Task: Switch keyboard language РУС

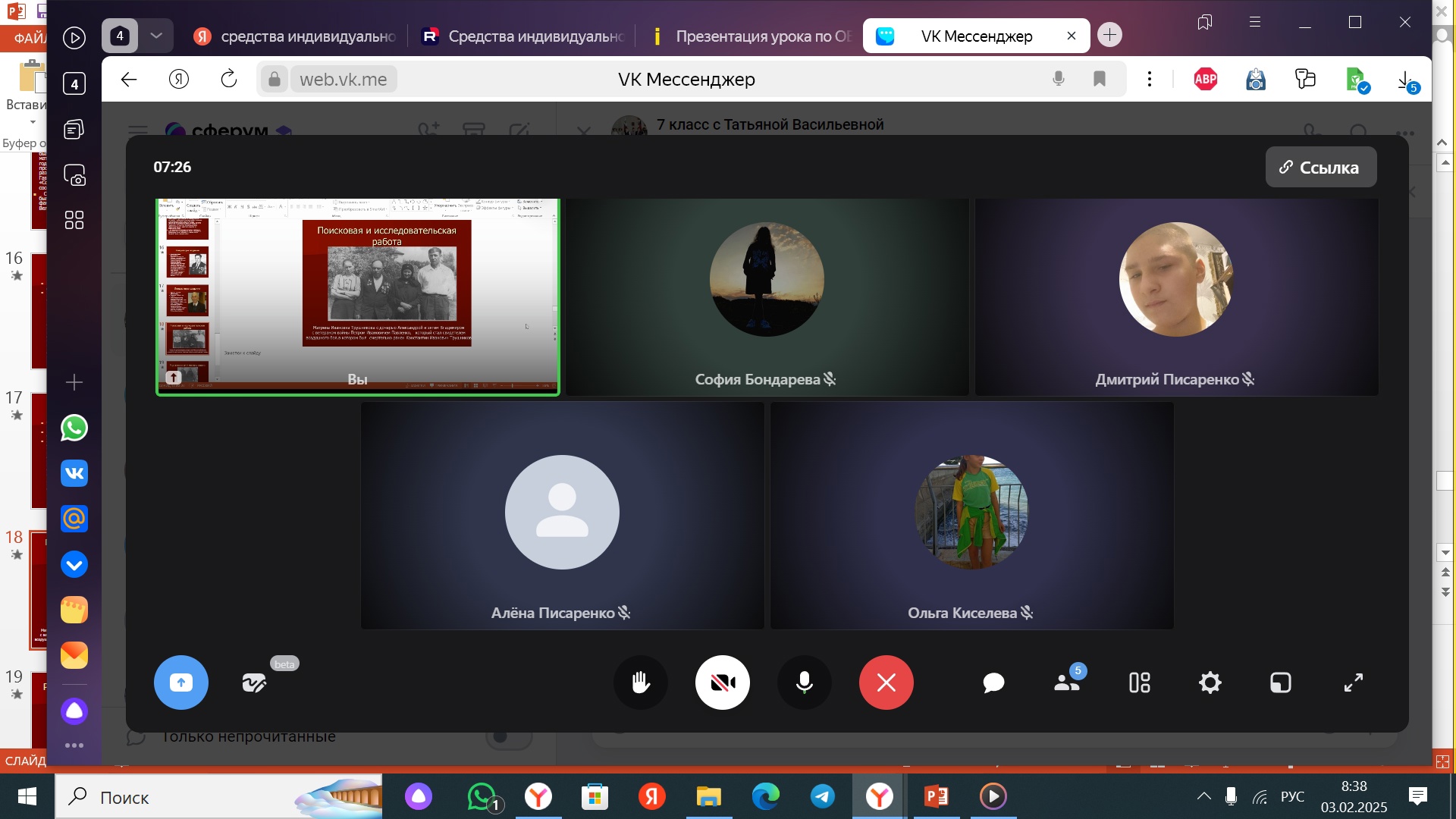Action: pyautogui.click(x=1292, y=796)
